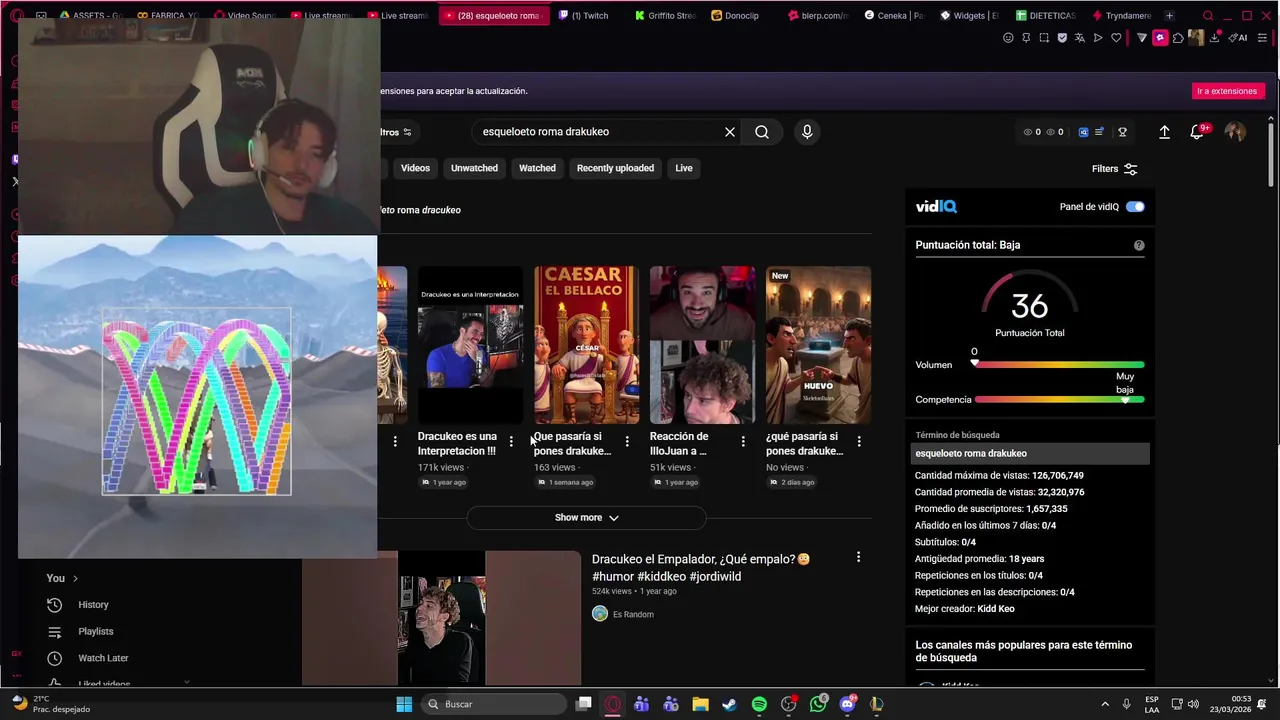Open the vidIQ list icon next to IQ badge
This screenshot has width=1280, height=720.
[1100, 132]
